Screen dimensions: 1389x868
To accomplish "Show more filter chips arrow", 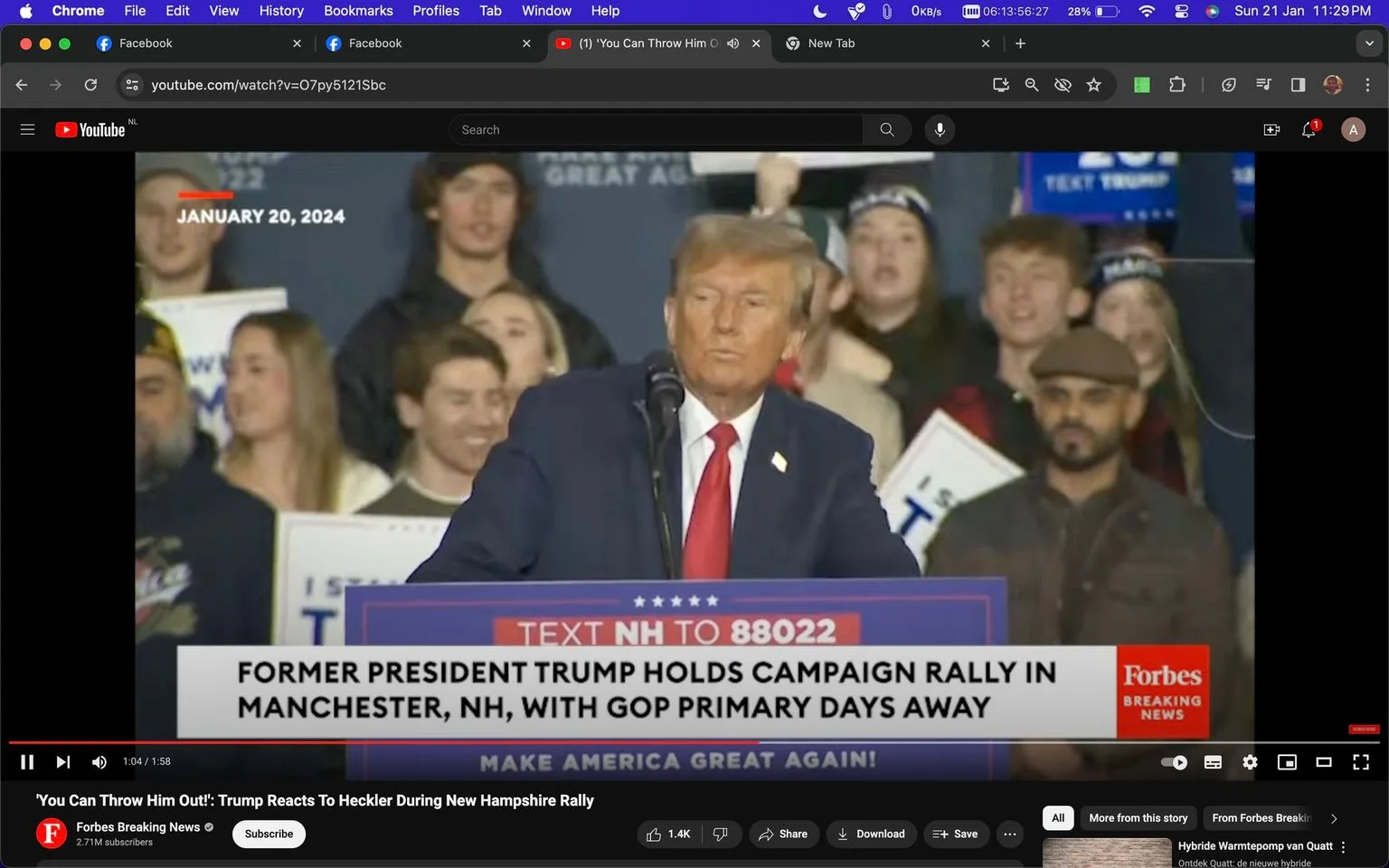I will [x=1334, y=818].
